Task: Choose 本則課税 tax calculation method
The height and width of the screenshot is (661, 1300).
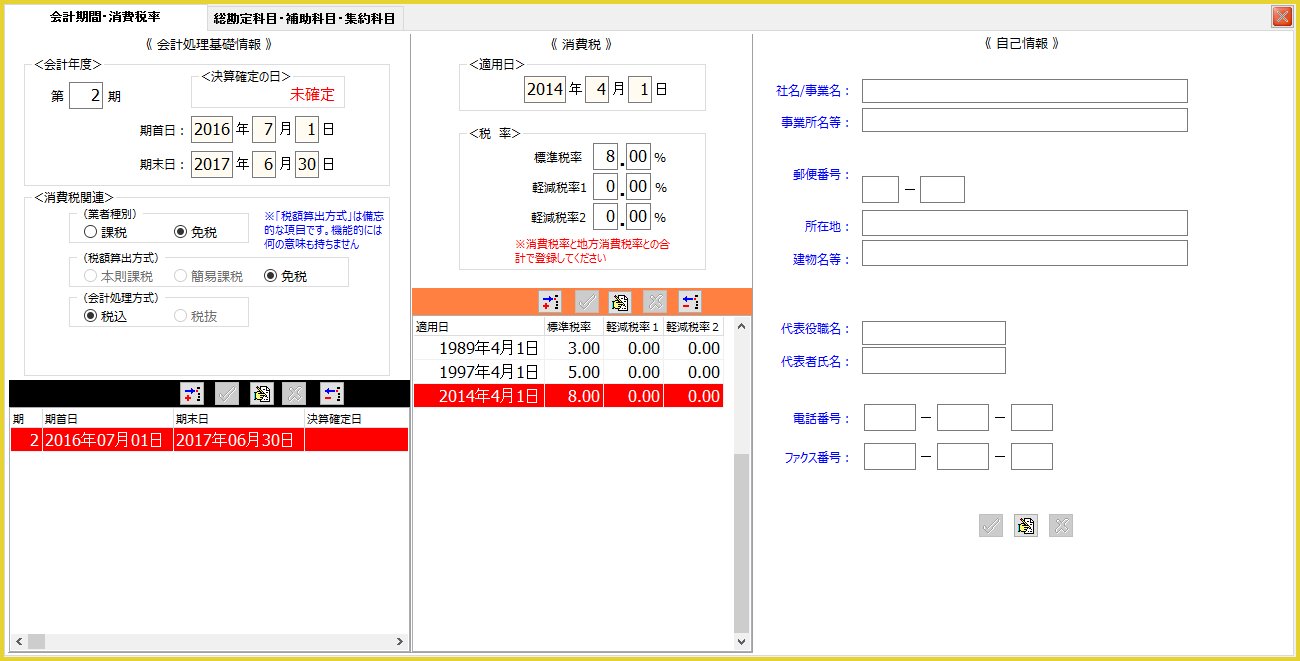Action: (x=118, y=276)
